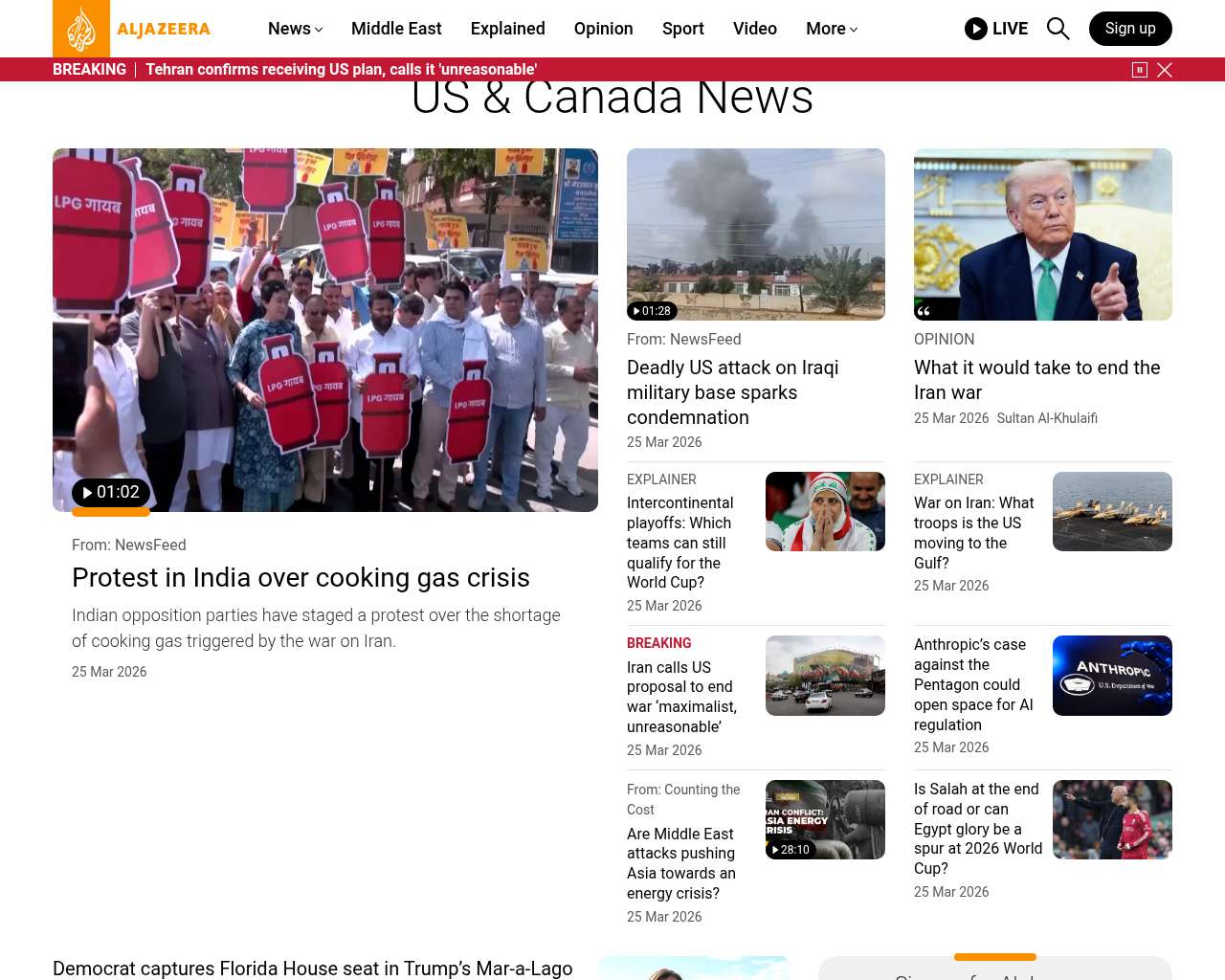Image resolution: width=1225 pixels, height=980 pixels.
Task: Play the 28:10 Asia energy video
Action: (791, 849)
